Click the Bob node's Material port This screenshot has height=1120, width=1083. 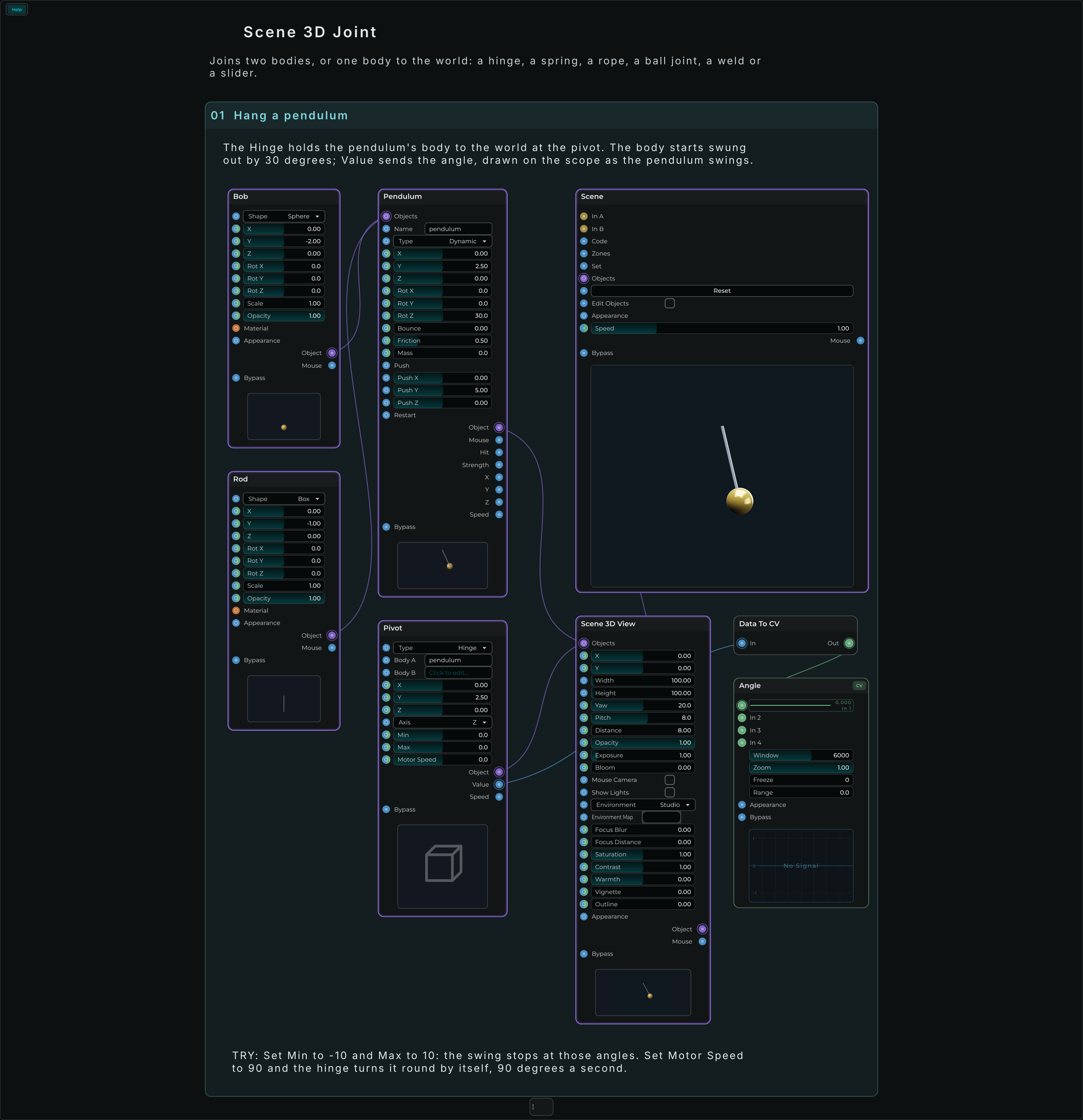tap(236, 329)
